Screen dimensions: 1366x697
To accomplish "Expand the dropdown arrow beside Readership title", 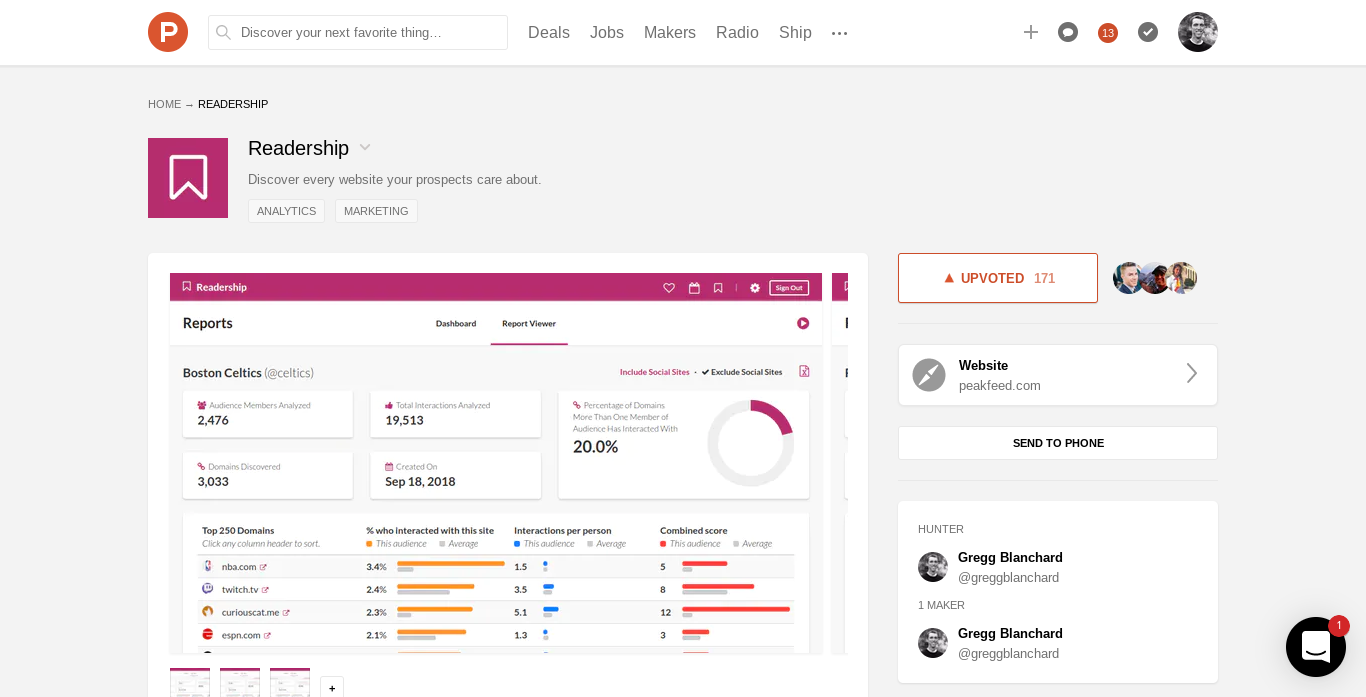I will point(365,148).
